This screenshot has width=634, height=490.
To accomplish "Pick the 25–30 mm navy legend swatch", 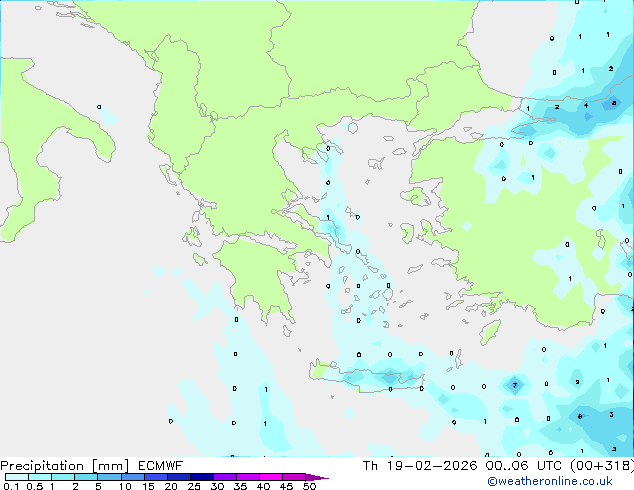I will point(201,477).
